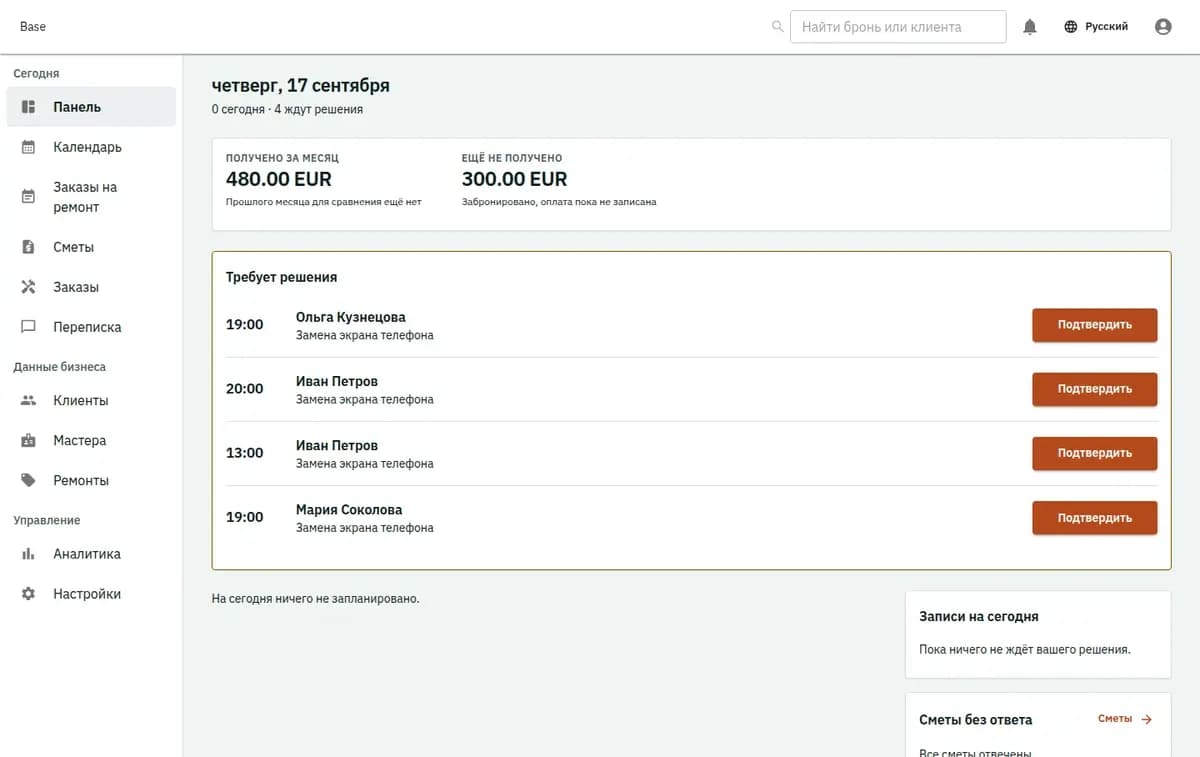Navigate to Аналитика page
The height and width of the screenshot is (757, 1200).
(91, 554)
